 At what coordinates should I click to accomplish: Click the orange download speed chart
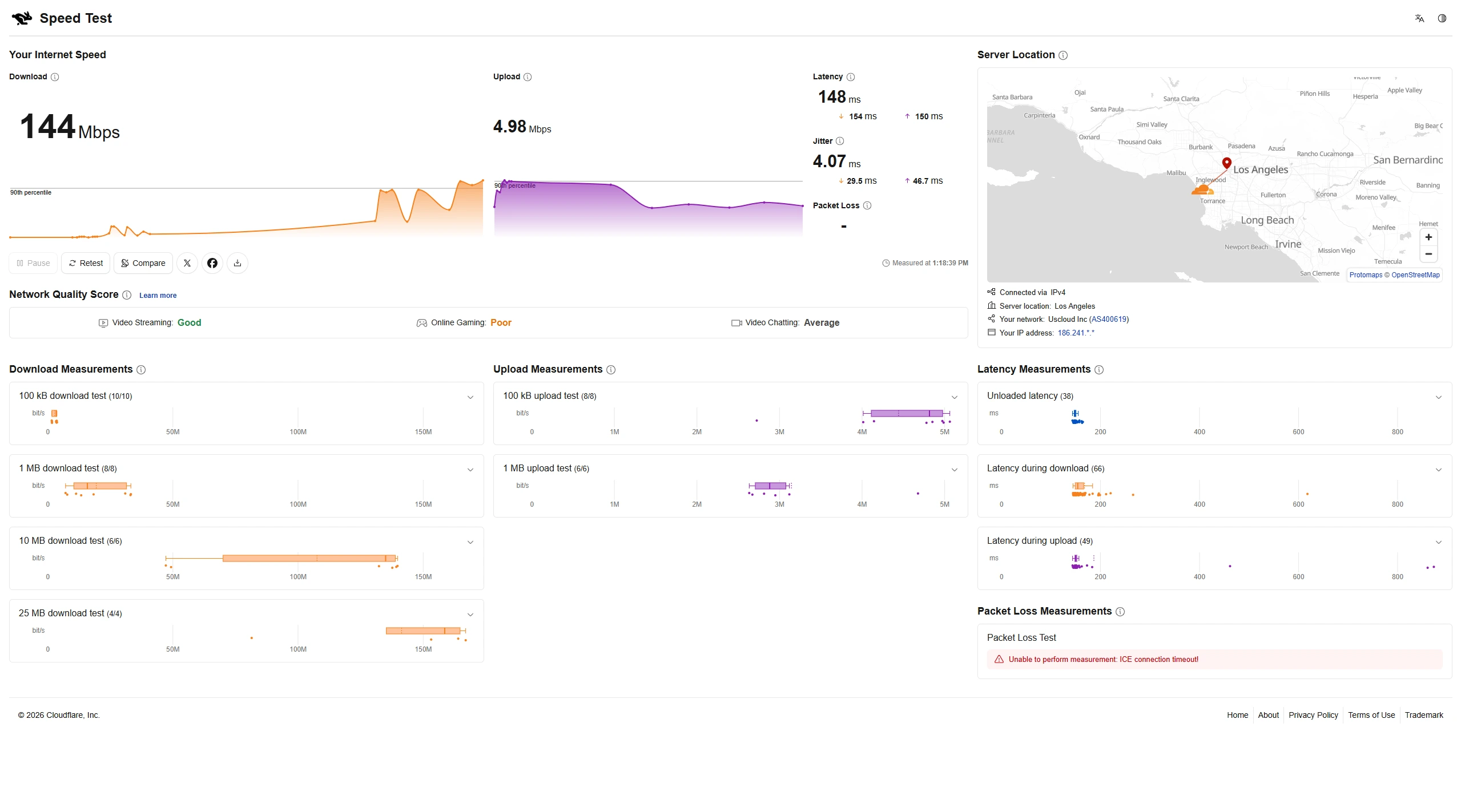(246, 208)
